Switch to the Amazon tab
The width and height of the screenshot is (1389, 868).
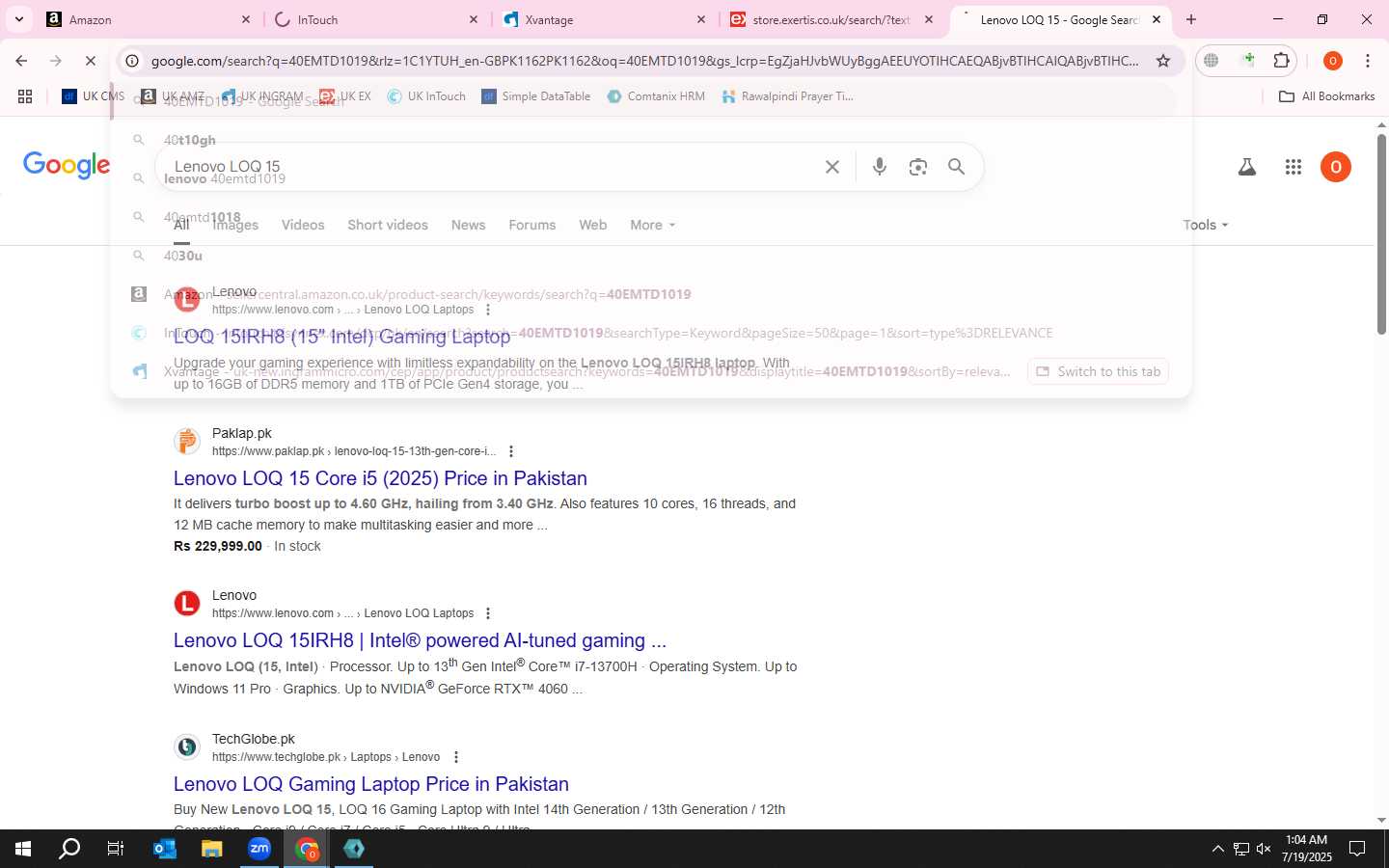pos(149,19)
